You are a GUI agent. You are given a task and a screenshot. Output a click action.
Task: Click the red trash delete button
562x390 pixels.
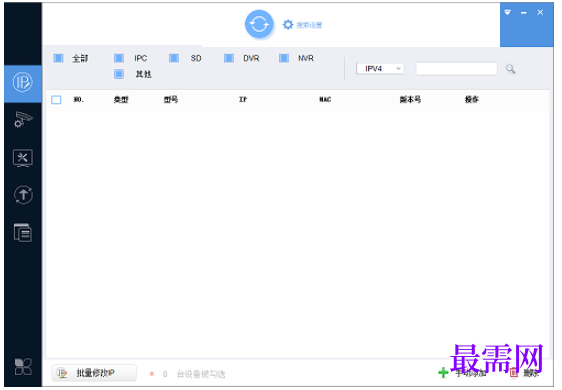point(524,373)
